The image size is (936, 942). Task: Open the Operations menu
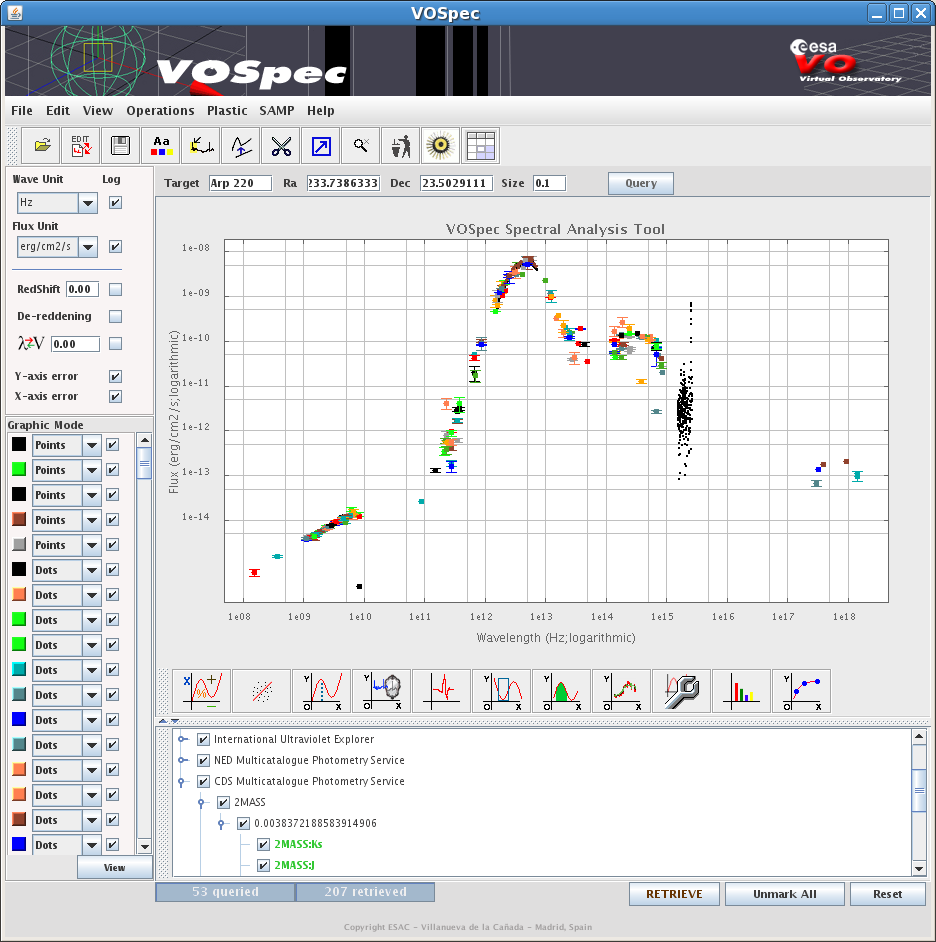click(160, 111)
